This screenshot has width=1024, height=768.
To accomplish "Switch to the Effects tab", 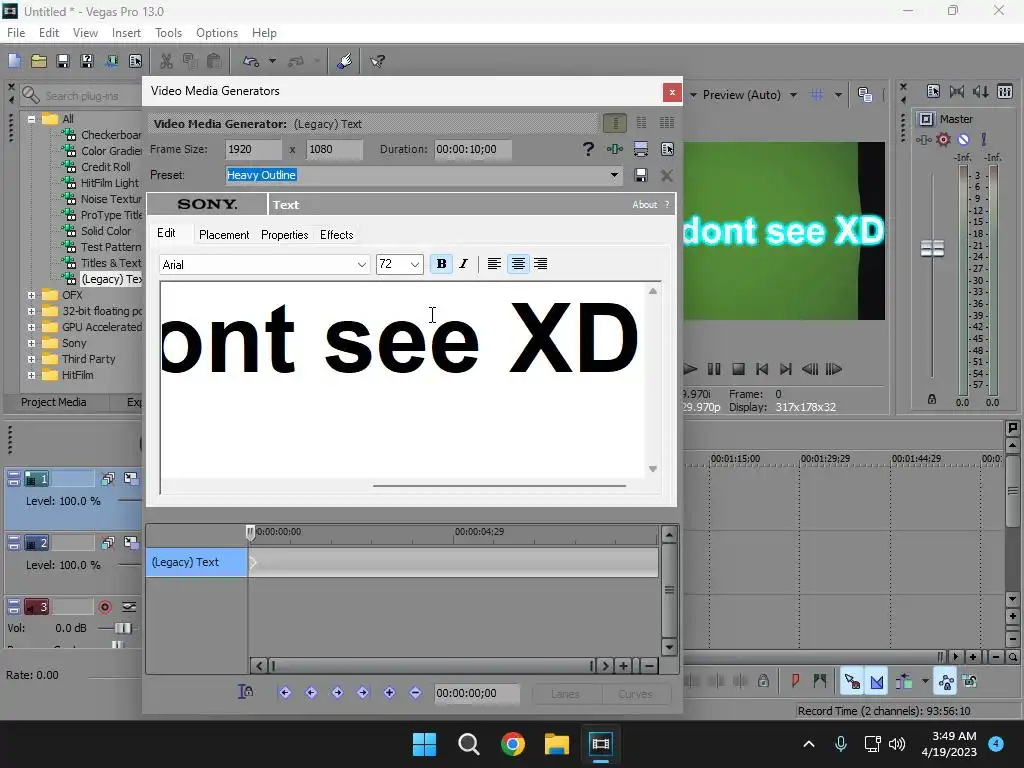I will [x=336, y=234].
